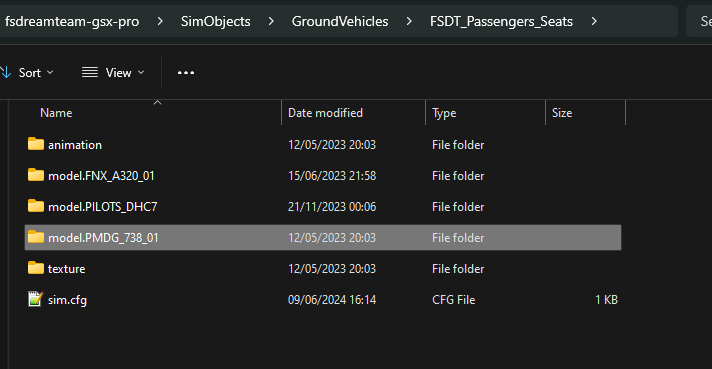Click the search box beside address bar
Screen dimensions: 712x369
pos(699,21)
